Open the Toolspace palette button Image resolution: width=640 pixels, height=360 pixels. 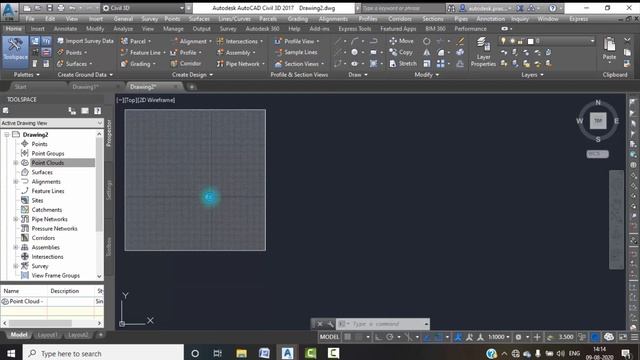point(15,52)
